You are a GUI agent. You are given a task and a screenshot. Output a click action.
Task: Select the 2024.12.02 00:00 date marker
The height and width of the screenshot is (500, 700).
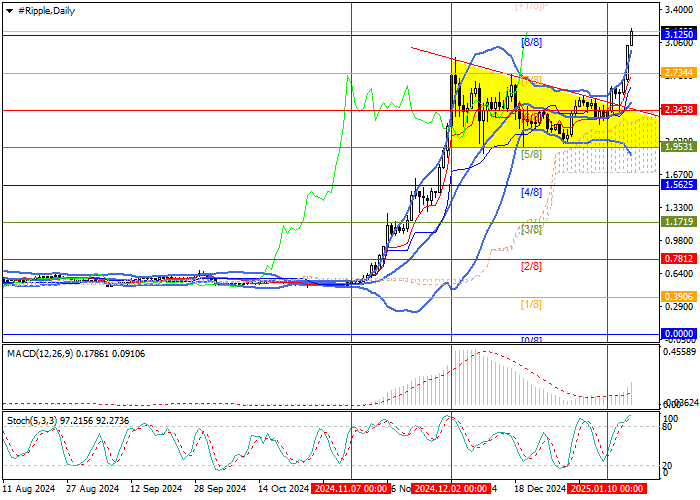(x=451, y=489)
